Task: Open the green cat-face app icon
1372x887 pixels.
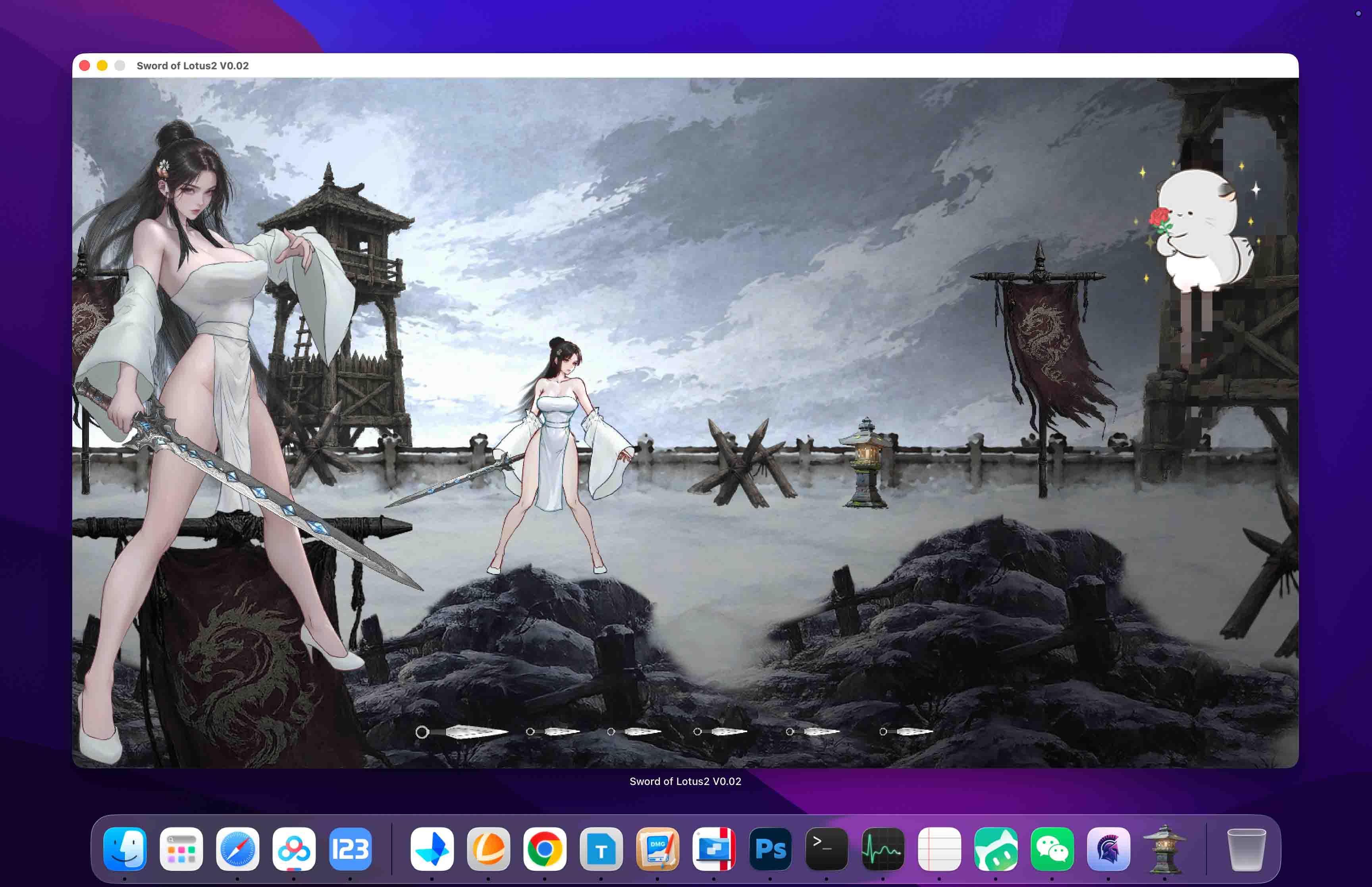Action: point(996,849)
